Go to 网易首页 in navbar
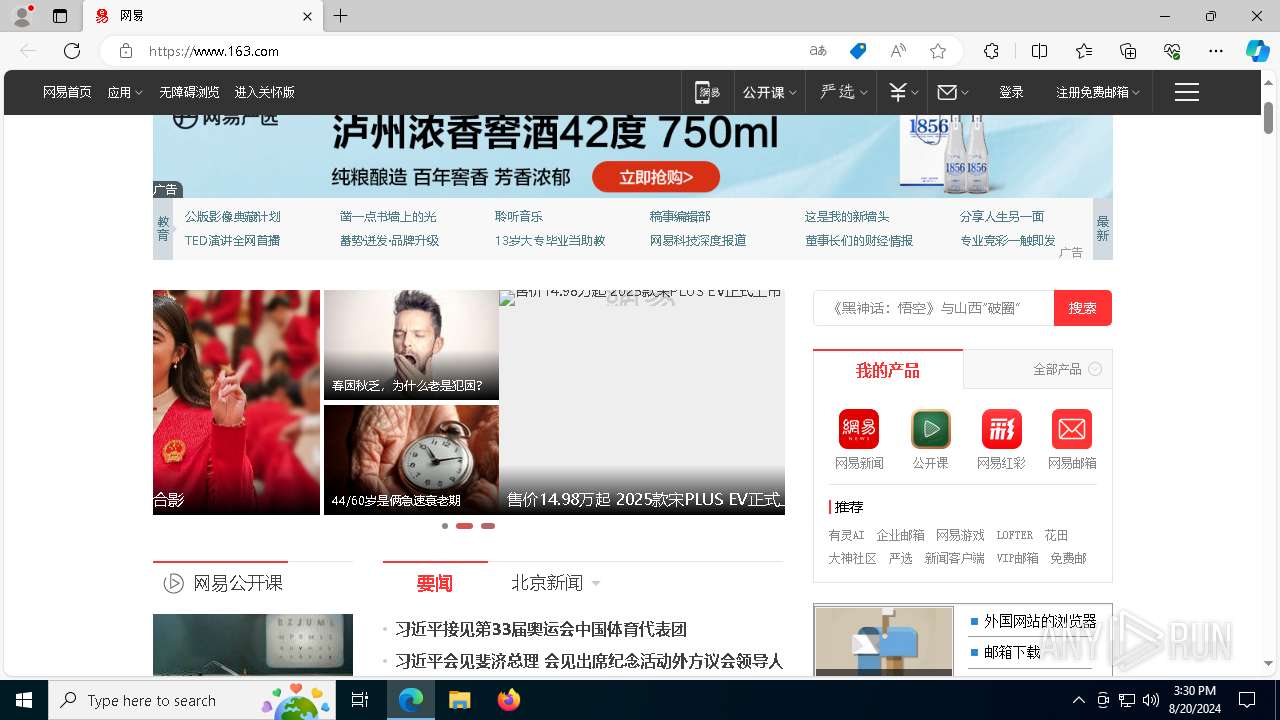 coord(67,92)
